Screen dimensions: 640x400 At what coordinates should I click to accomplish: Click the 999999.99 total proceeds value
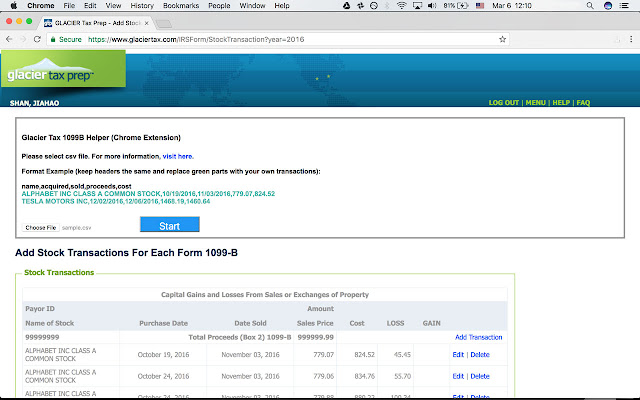pos(316,337)
